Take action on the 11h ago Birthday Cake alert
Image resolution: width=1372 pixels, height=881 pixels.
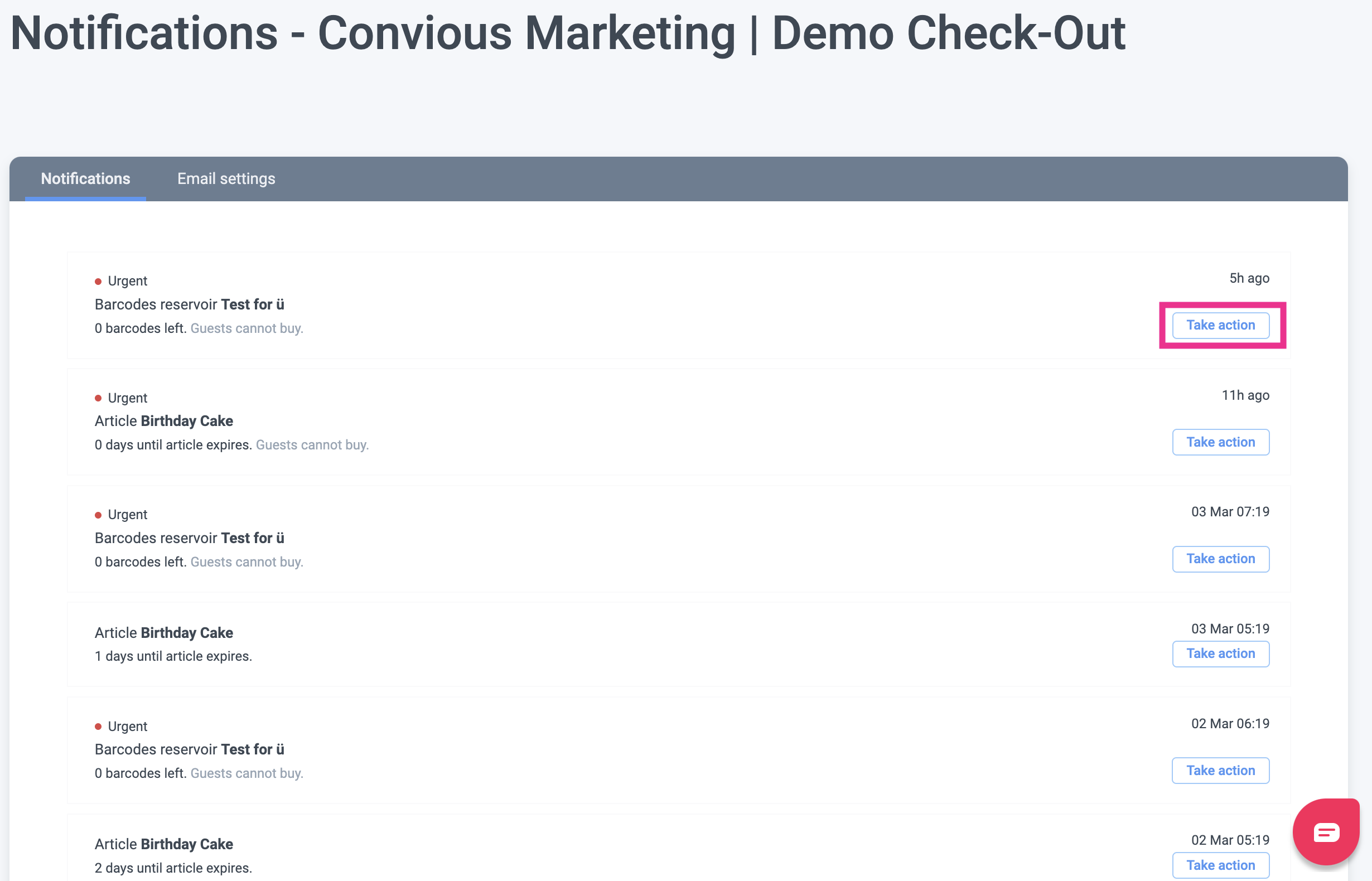[x=1220, y=442]
